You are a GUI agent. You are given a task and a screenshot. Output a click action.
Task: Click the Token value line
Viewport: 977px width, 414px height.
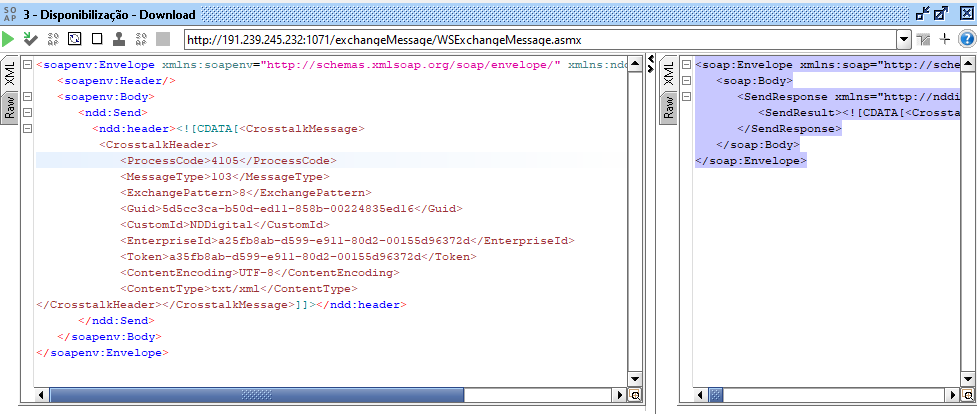pyautogui.click(x=298, y=257)
